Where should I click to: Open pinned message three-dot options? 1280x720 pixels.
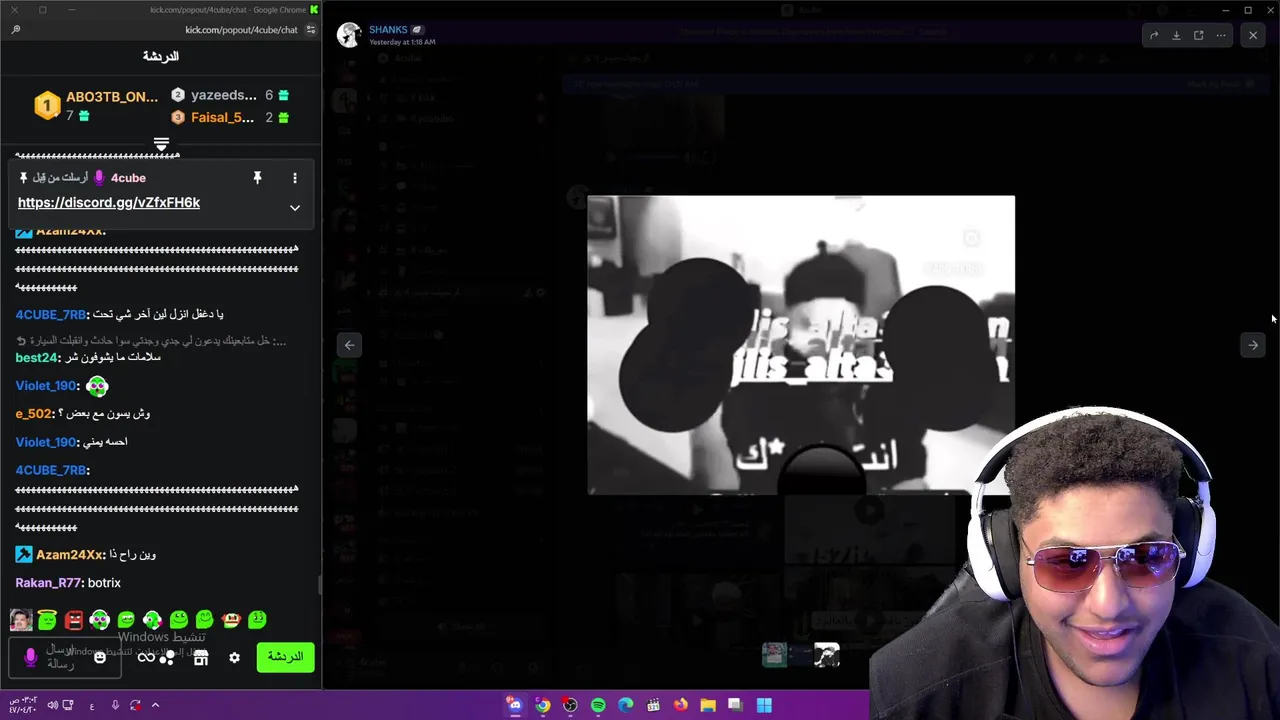pos(294,178)
